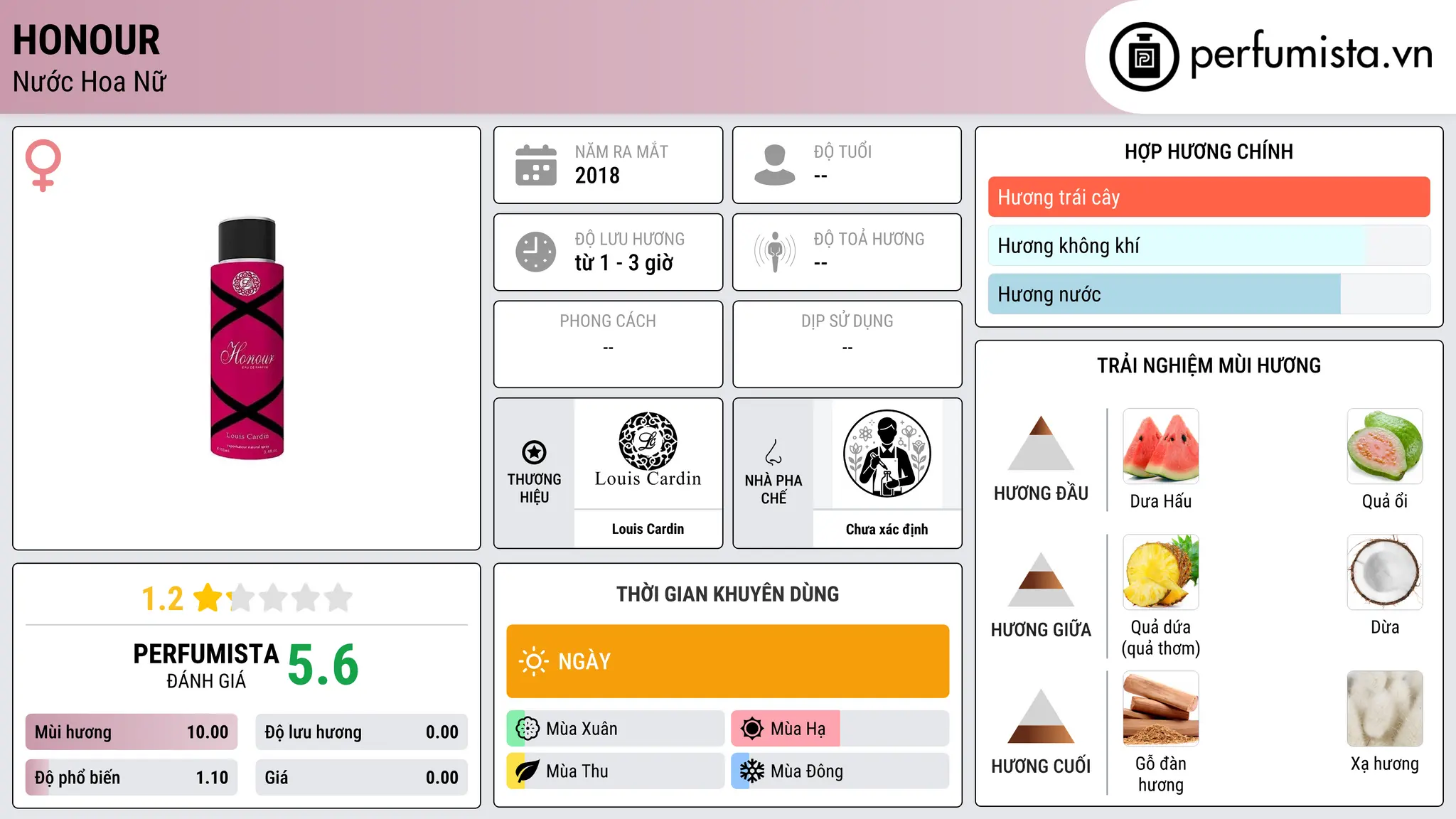Click the Perfumista đánh giá label

pos(206,666)
